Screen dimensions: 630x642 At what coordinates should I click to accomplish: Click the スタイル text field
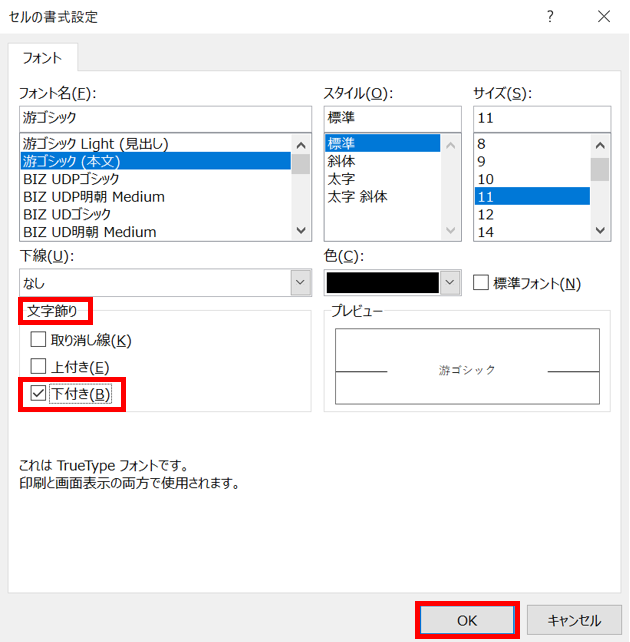(x=393, y=118)
